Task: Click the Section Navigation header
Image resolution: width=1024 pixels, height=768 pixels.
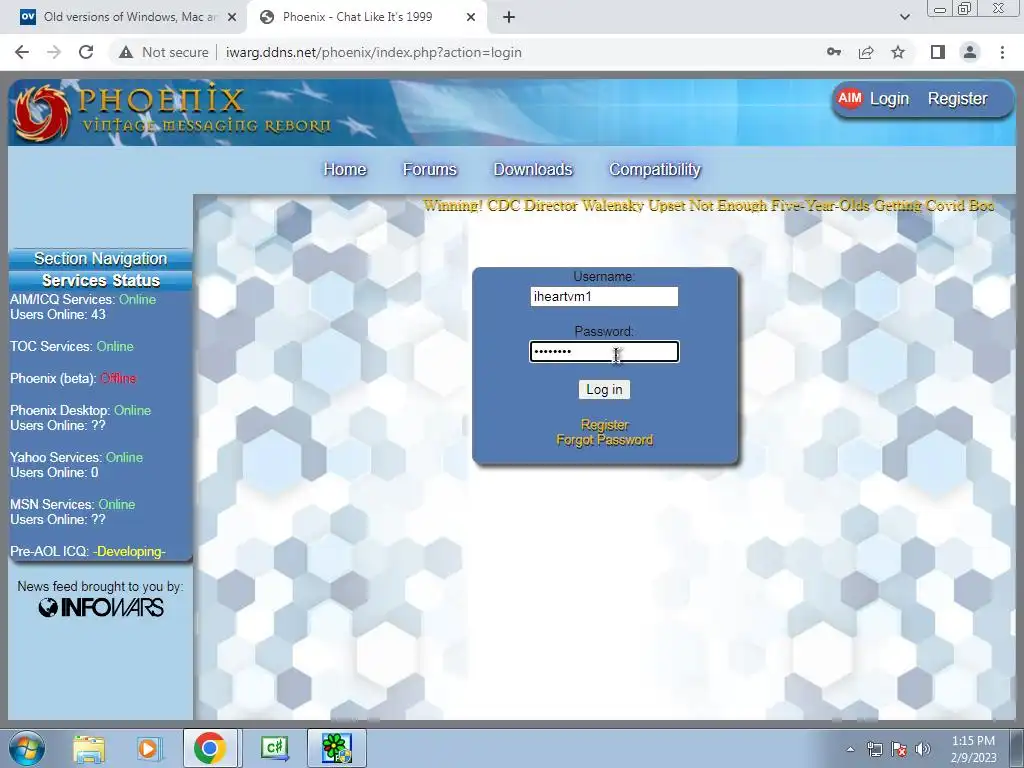Action: point(101,259)
